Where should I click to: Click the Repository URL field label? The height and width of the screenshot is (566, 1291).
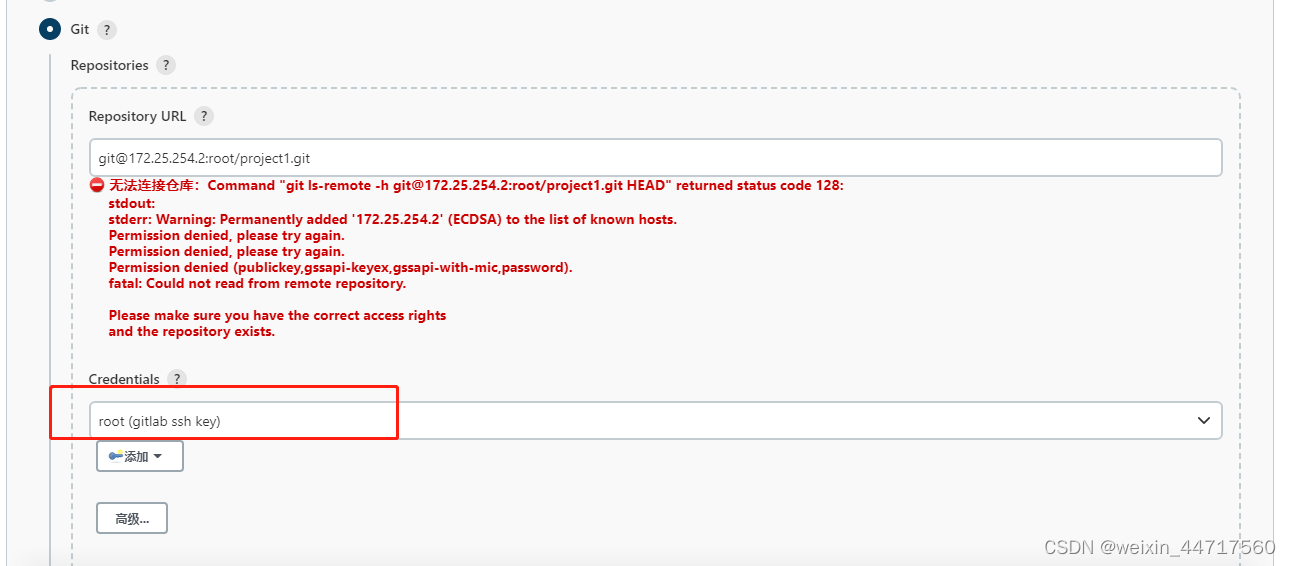[137, 116]
